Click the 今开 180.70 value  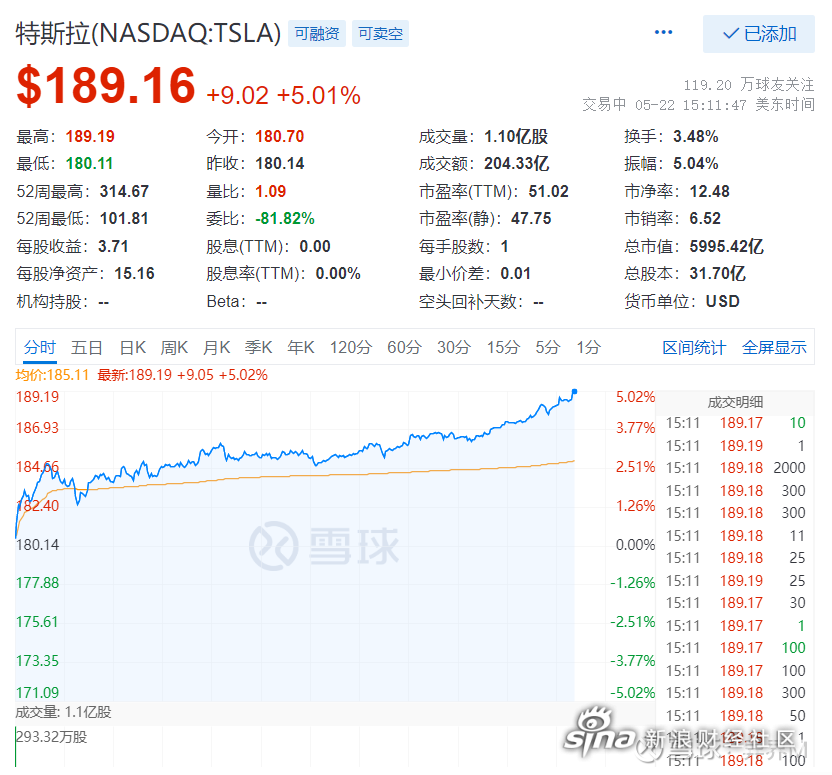pos(280,136)
